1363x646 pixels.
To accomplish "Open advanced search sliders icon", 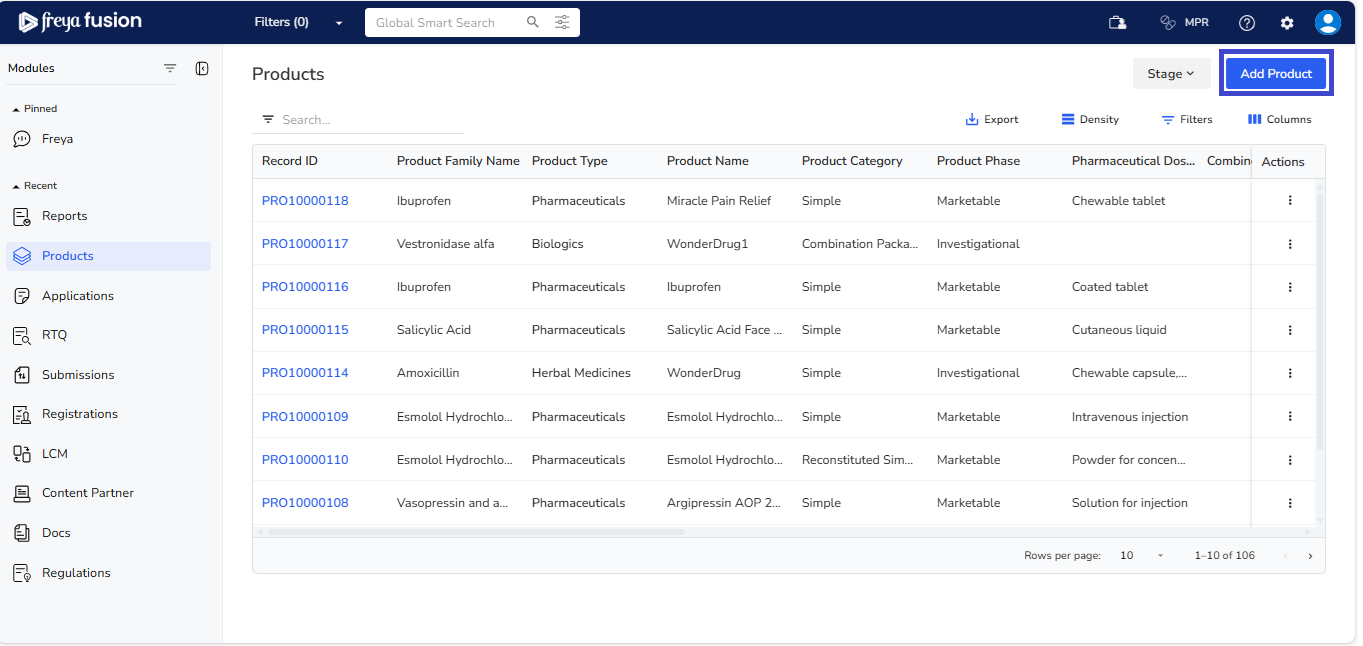I will (x=562, y=22).
